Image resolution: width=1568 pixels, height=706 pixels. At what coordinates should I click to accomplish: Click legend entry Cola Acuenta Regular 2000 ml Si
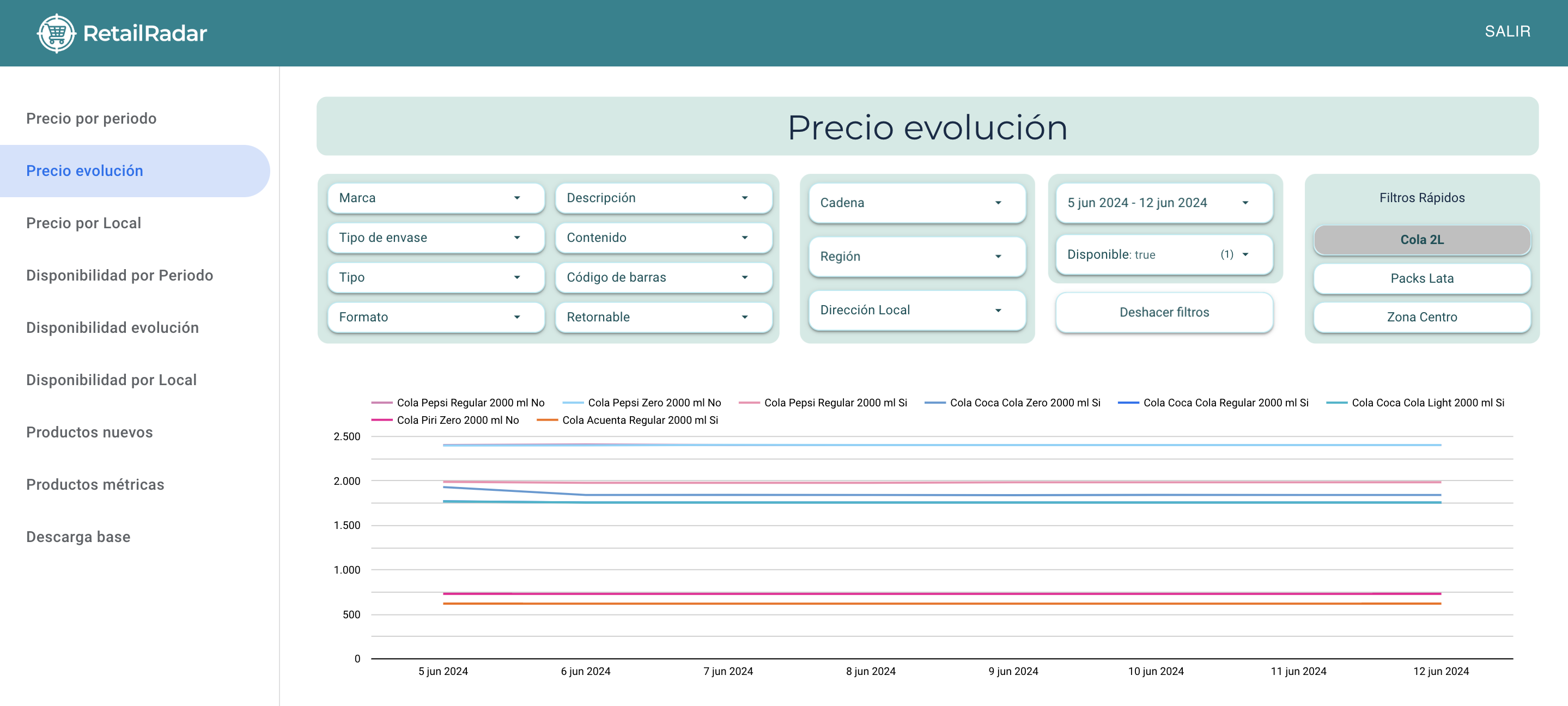pos(628,421)
